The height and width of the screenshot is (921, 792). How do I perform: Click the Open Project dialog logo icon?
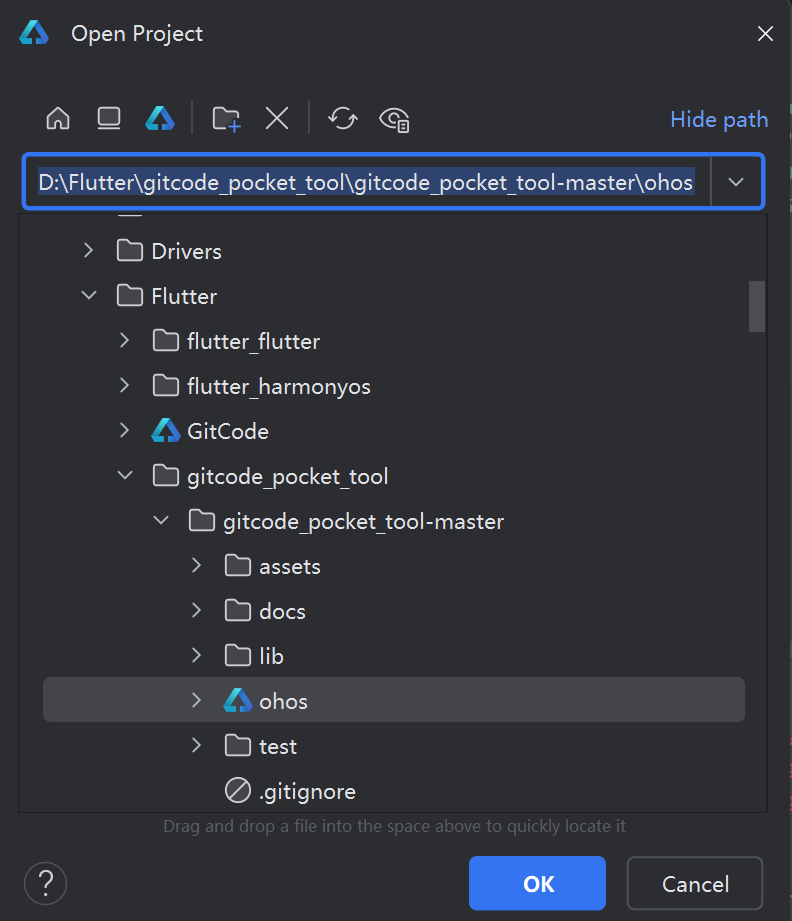[33, 32]
